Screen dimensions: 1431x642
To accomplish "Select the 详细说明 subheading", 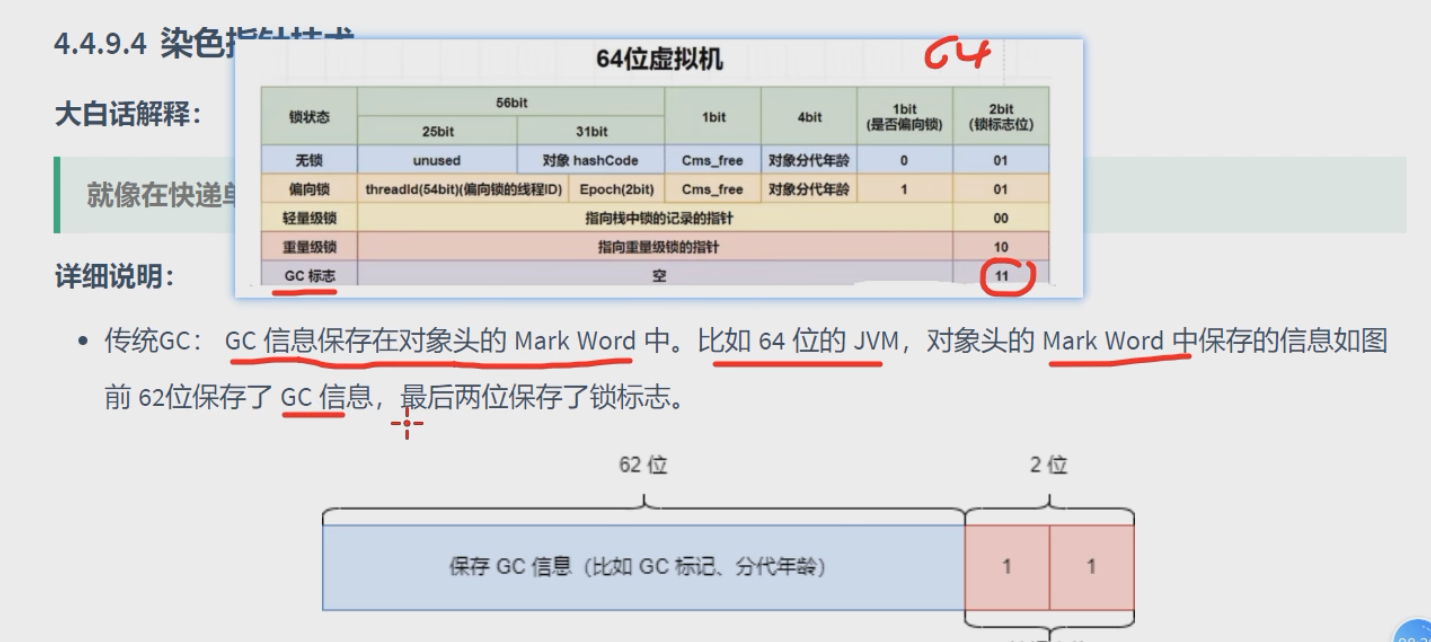I will tap(113, 276).
